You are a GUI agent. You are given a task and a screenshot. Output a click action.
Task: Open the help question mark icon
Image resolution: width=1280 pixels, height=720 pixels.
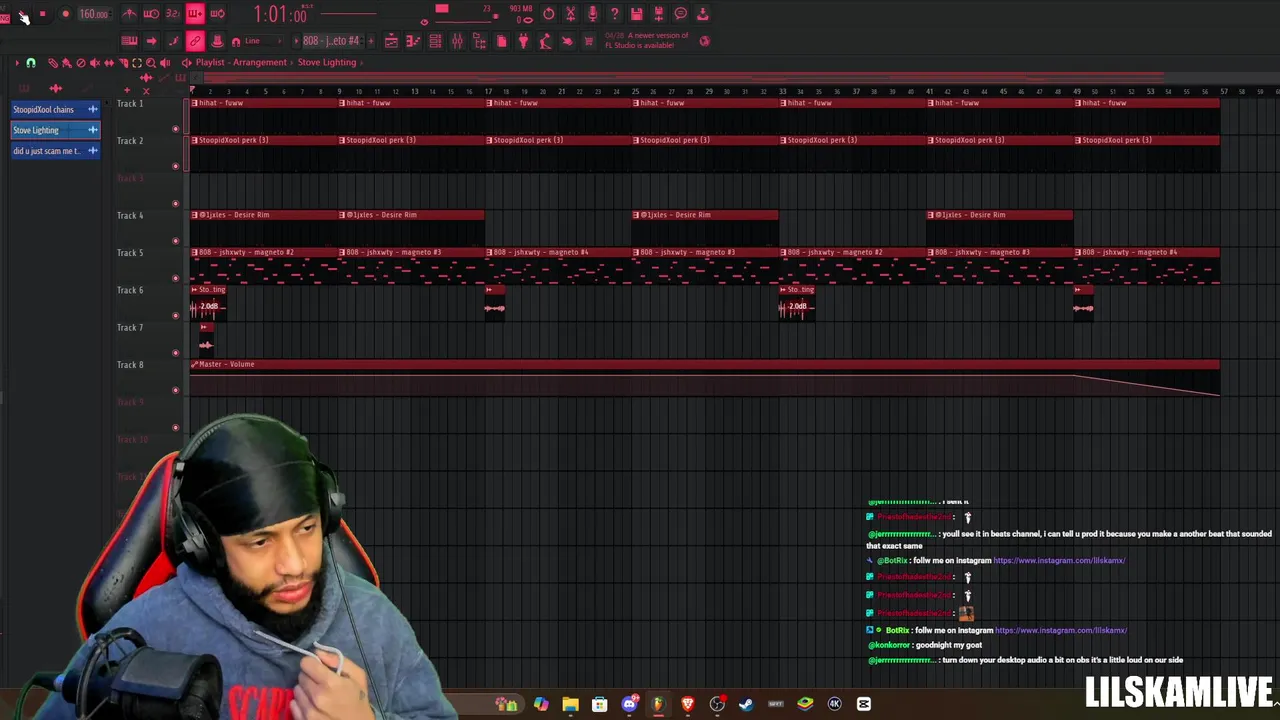click(614, 14)
